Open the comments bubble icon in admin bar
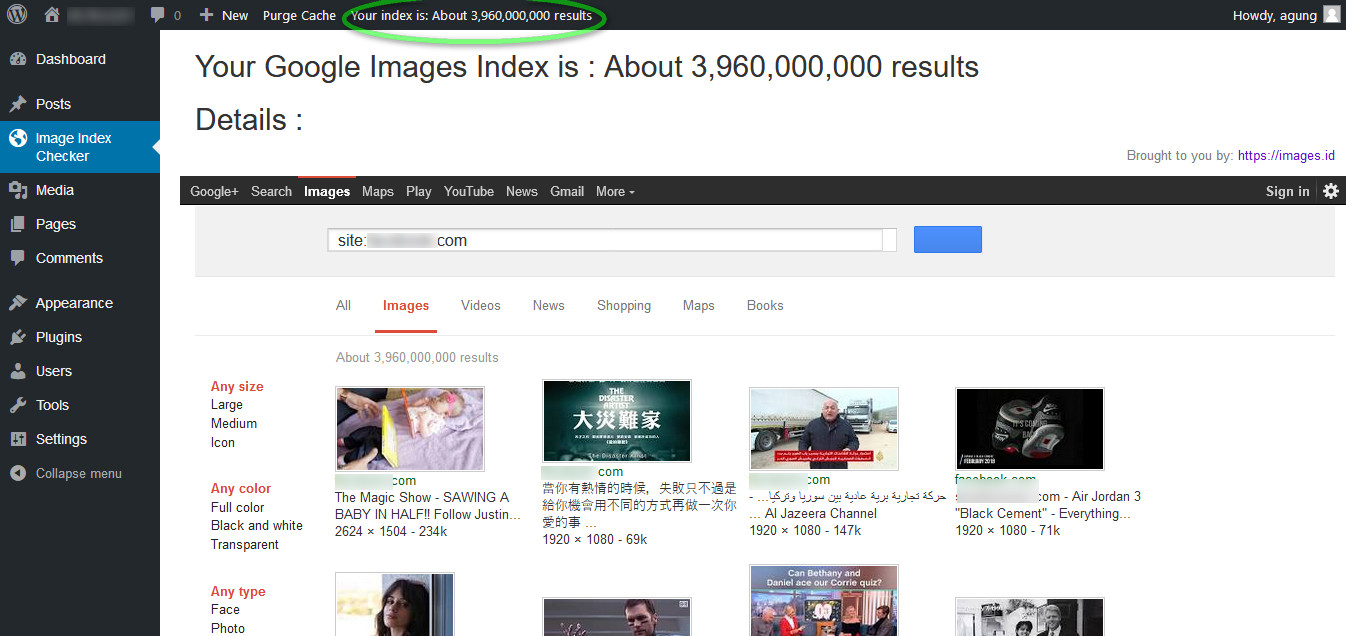 click(x=158, y=15)
